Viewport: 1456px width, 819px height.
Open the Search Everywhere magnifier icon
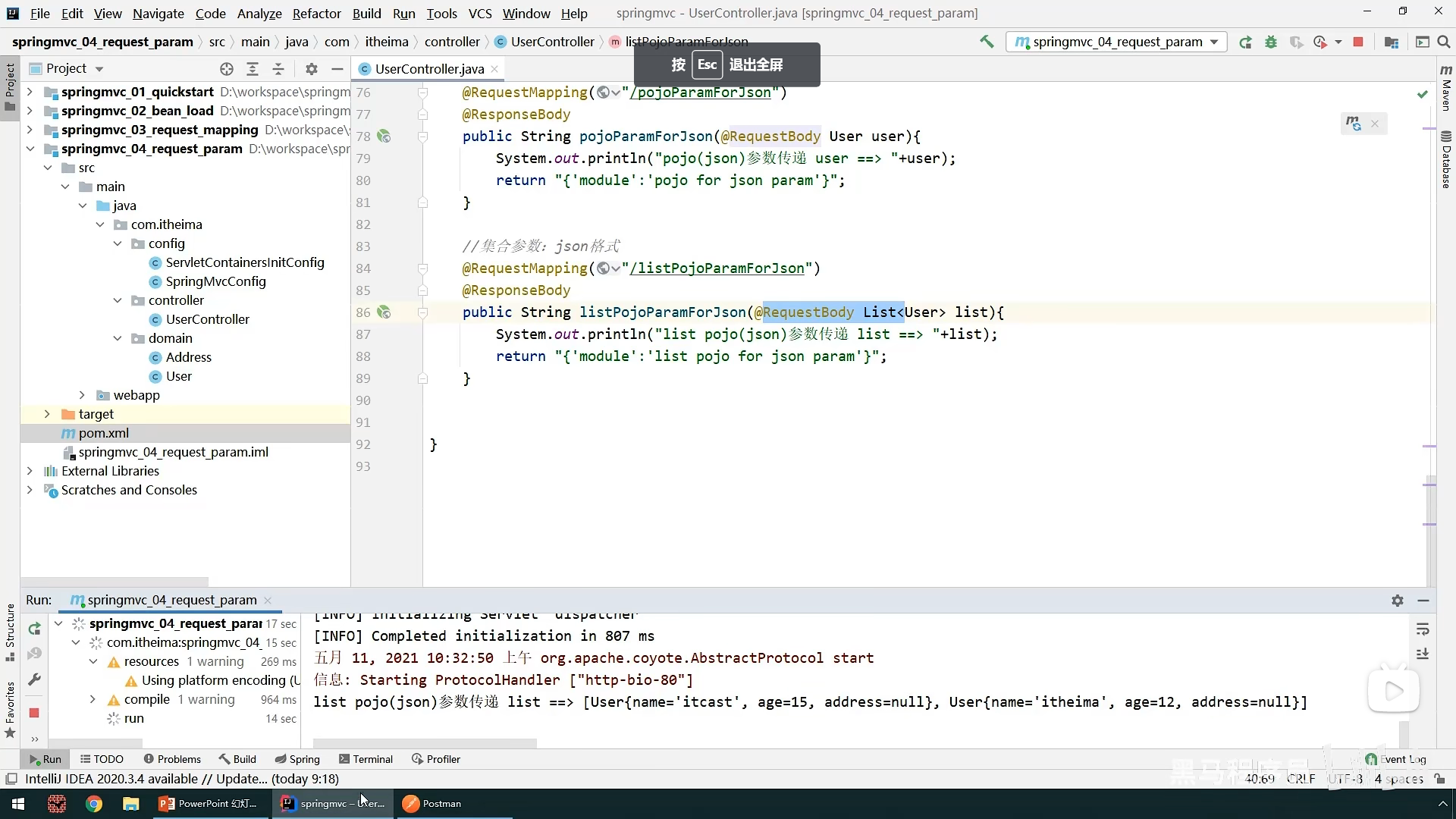1444,42
